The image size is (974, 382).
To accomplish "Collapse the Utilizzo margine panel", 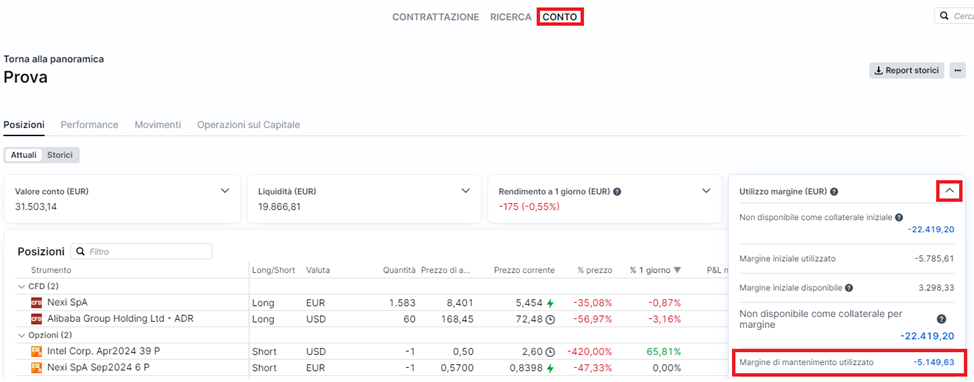I will pos(949,191).
